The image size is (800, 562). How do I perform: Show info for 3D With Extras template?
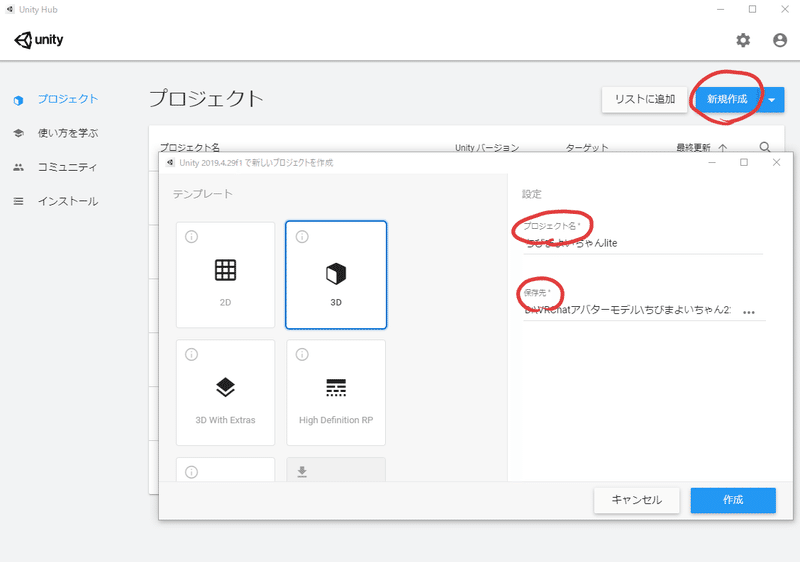(191, 354)
